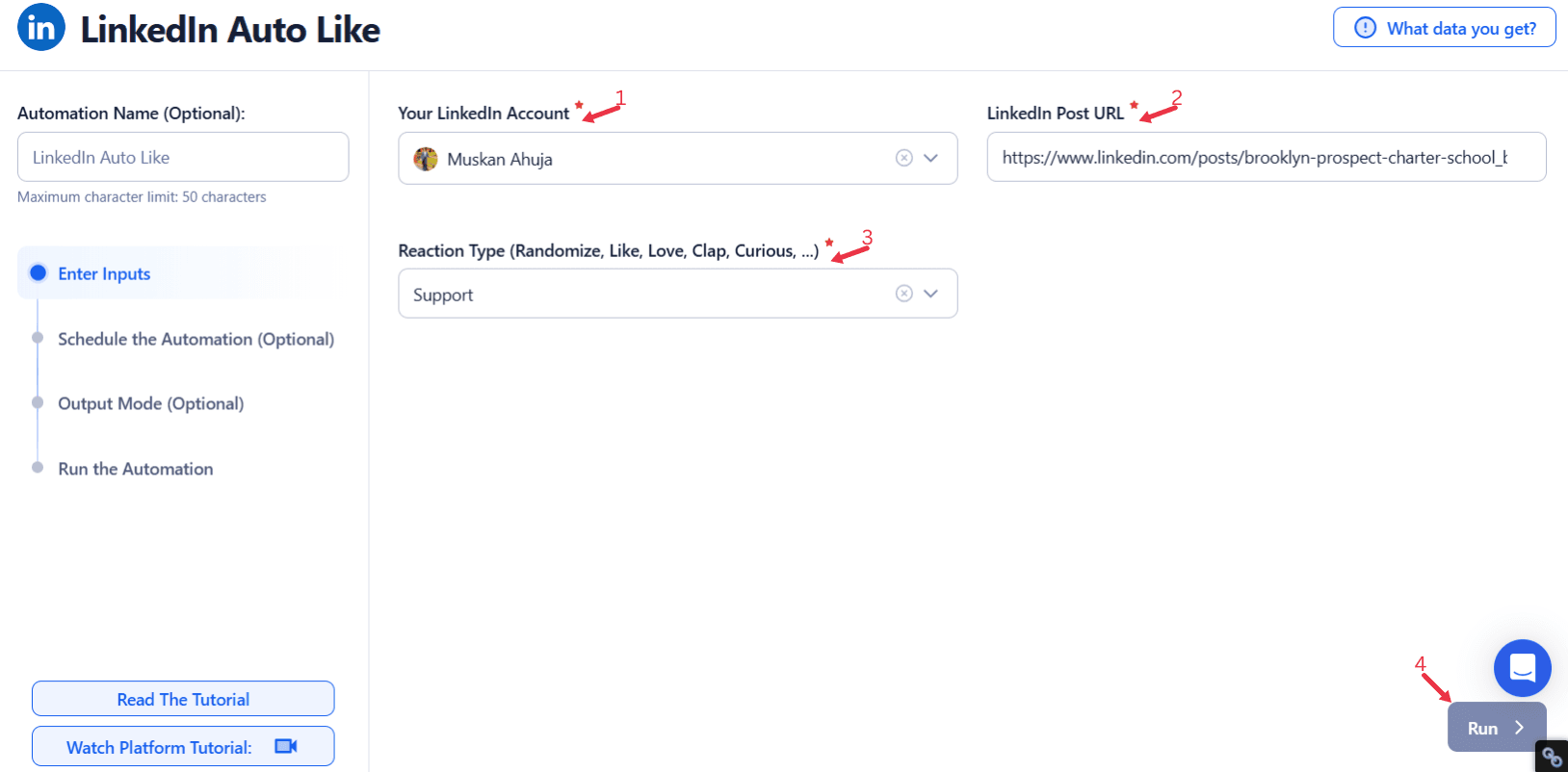Viewport: 1568px width, 772px height.
Task: Click the LinkedIn Post URL field
Action: pyautogui.click(x=1267, y=157)
